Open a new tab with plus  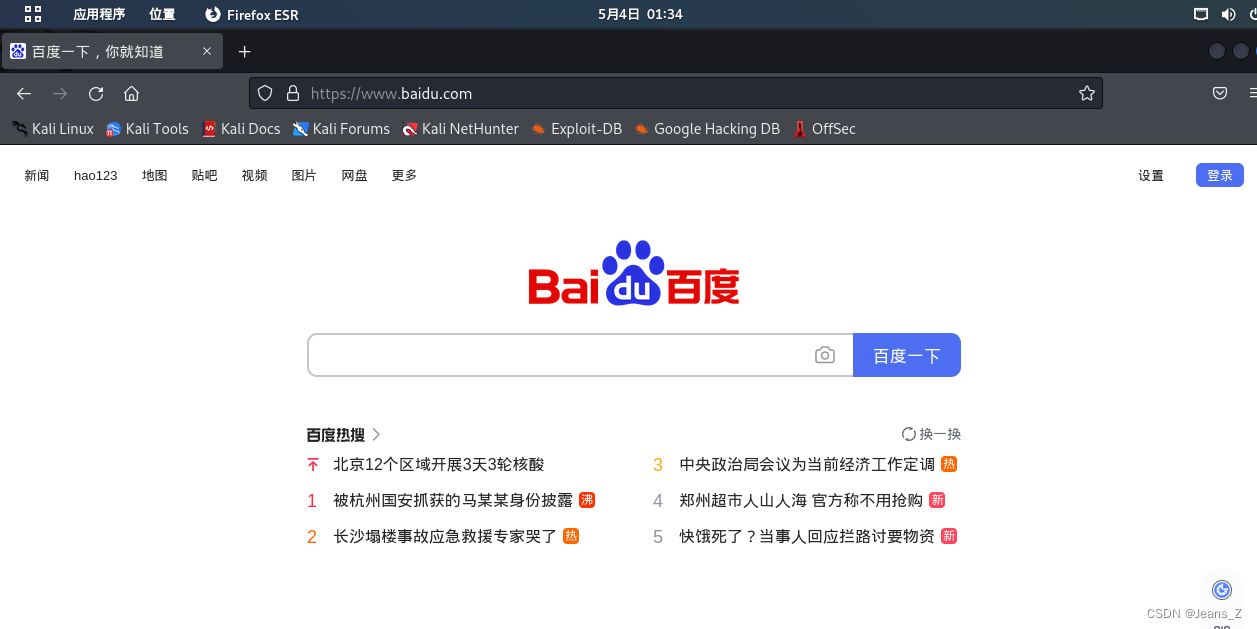(244, 51)
